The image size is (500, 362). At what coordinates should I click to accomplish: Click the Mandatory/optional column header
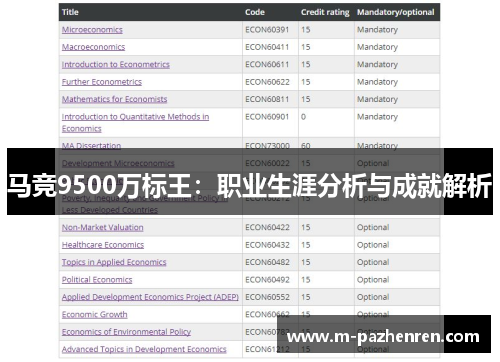point(396,12)
